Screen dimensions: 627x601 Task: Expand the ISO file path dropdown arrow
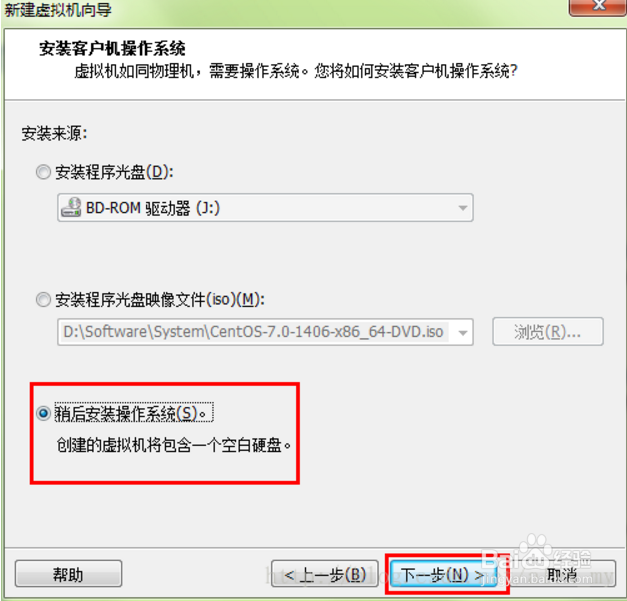(463, 333)
